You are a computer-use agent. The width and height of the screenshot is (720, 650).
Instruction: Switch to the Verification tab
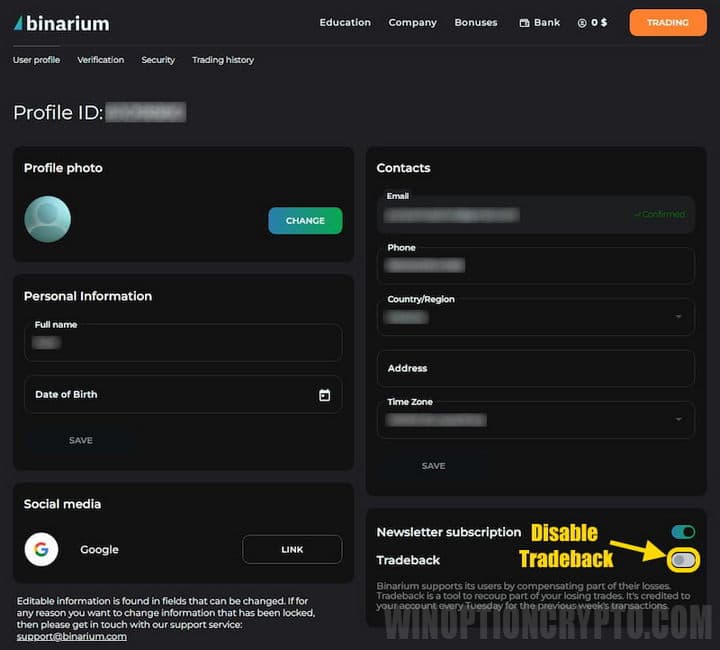[101, 60]
